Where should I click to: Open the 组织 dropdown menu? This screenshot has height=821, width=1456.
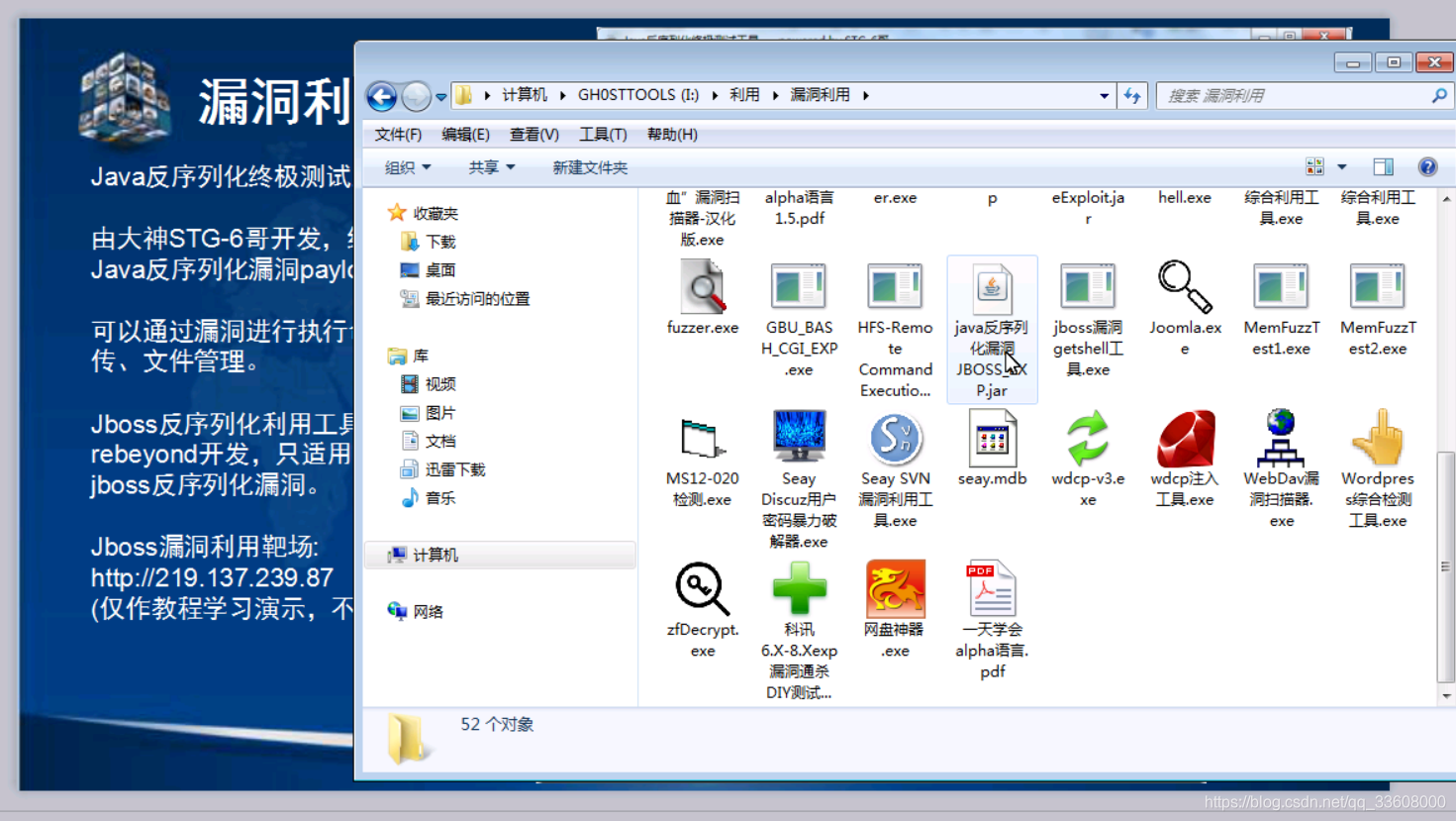click(405, 166)
